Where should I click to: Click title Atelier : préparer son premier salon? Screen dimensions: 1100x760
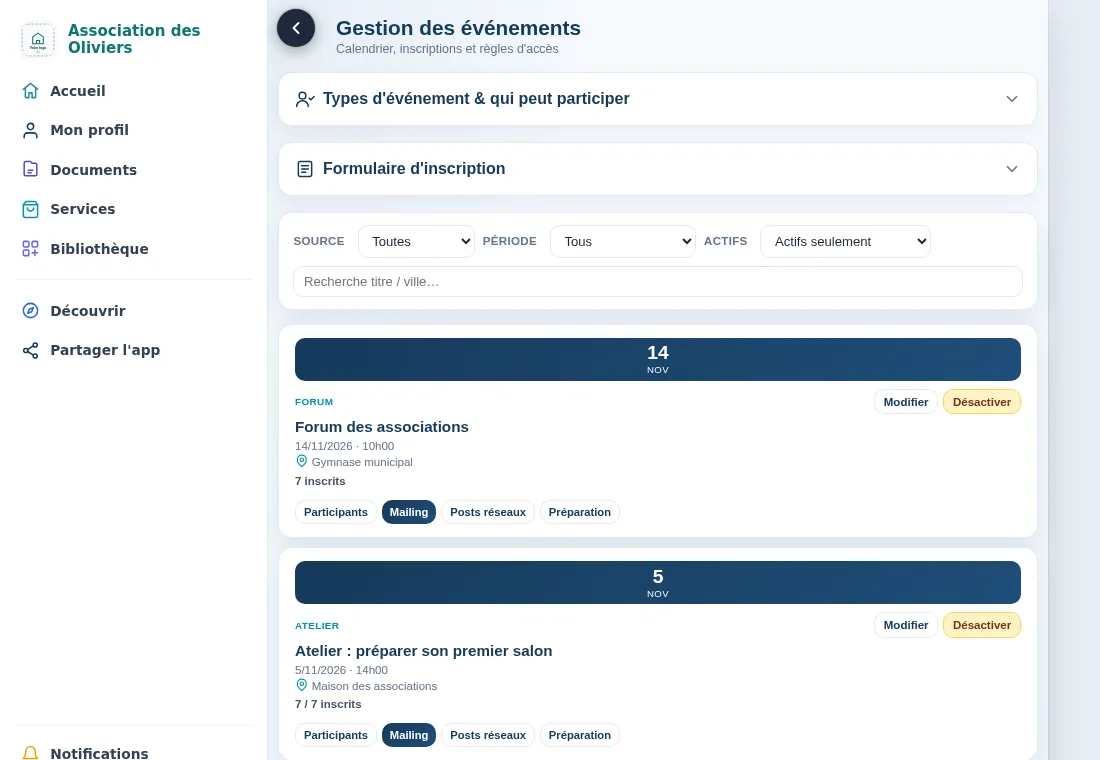point(424,651)
